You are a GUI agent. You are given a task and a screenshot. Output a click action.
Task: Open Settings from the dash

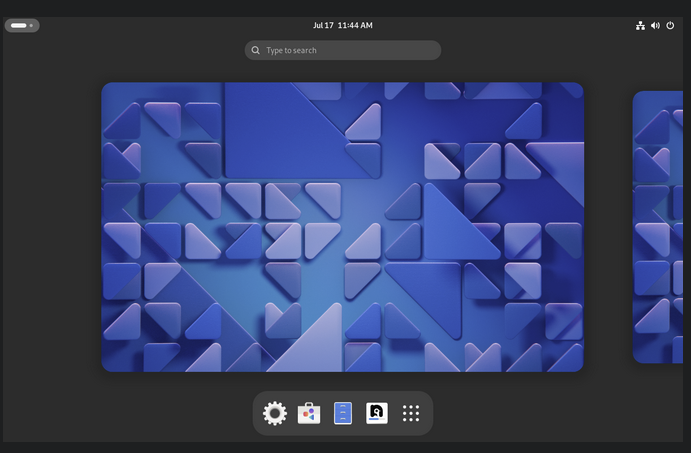coord(275,413)
